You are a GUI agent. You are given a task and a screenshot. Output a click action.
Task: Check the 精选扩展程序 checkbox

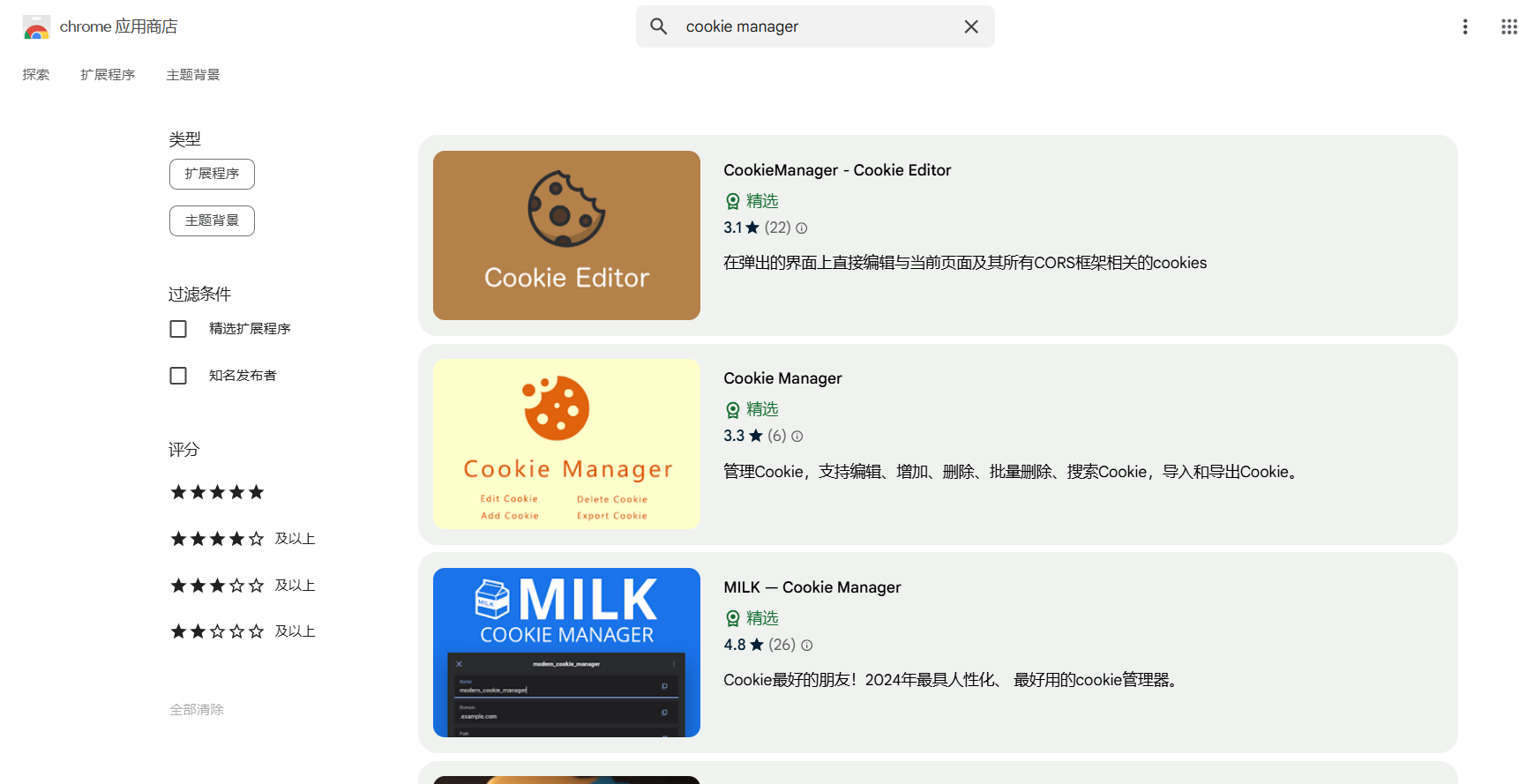coord(178,329)
